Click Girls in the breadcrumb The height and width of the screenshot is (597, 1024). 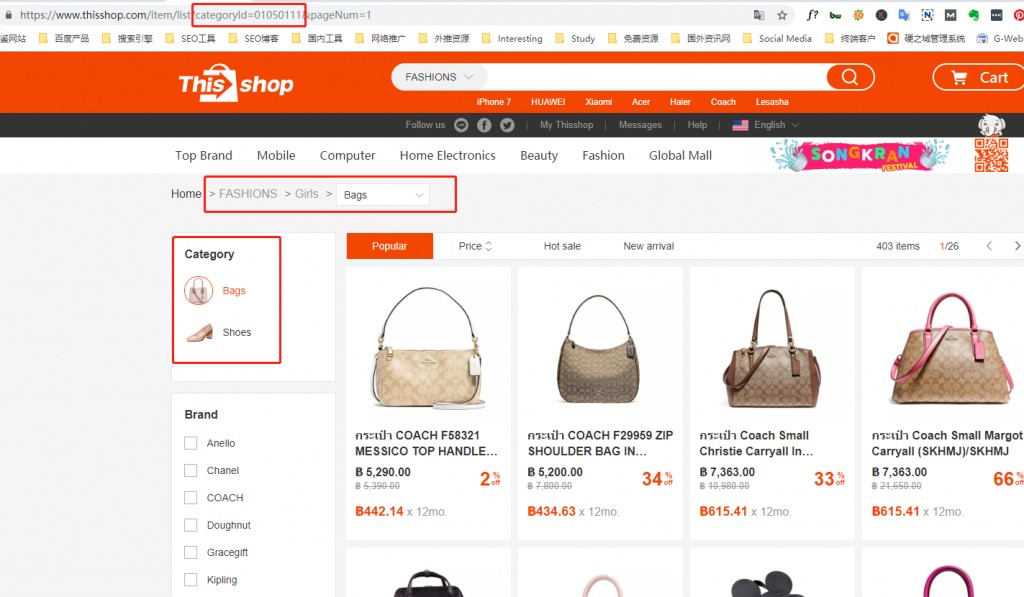click(306, 194)
